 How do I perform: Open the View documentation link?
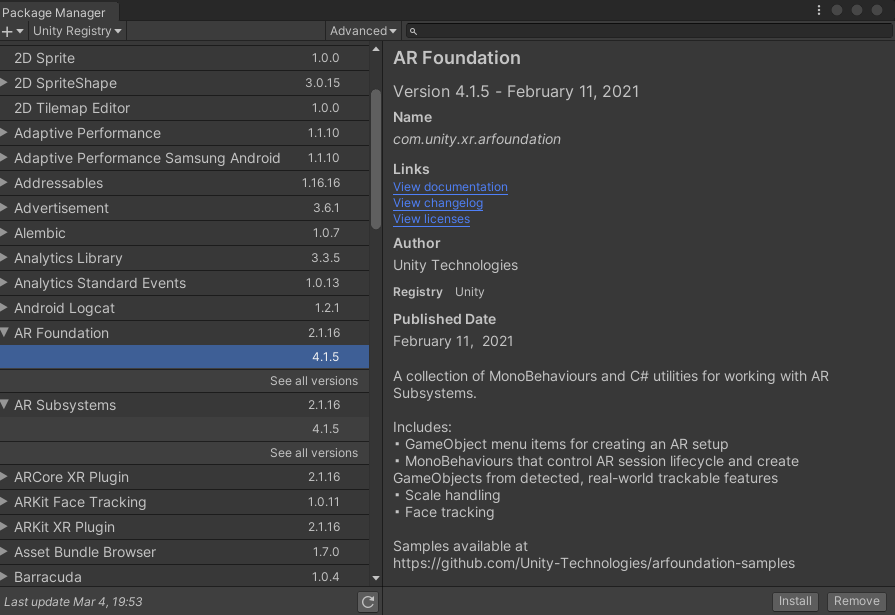click(450, 187)
